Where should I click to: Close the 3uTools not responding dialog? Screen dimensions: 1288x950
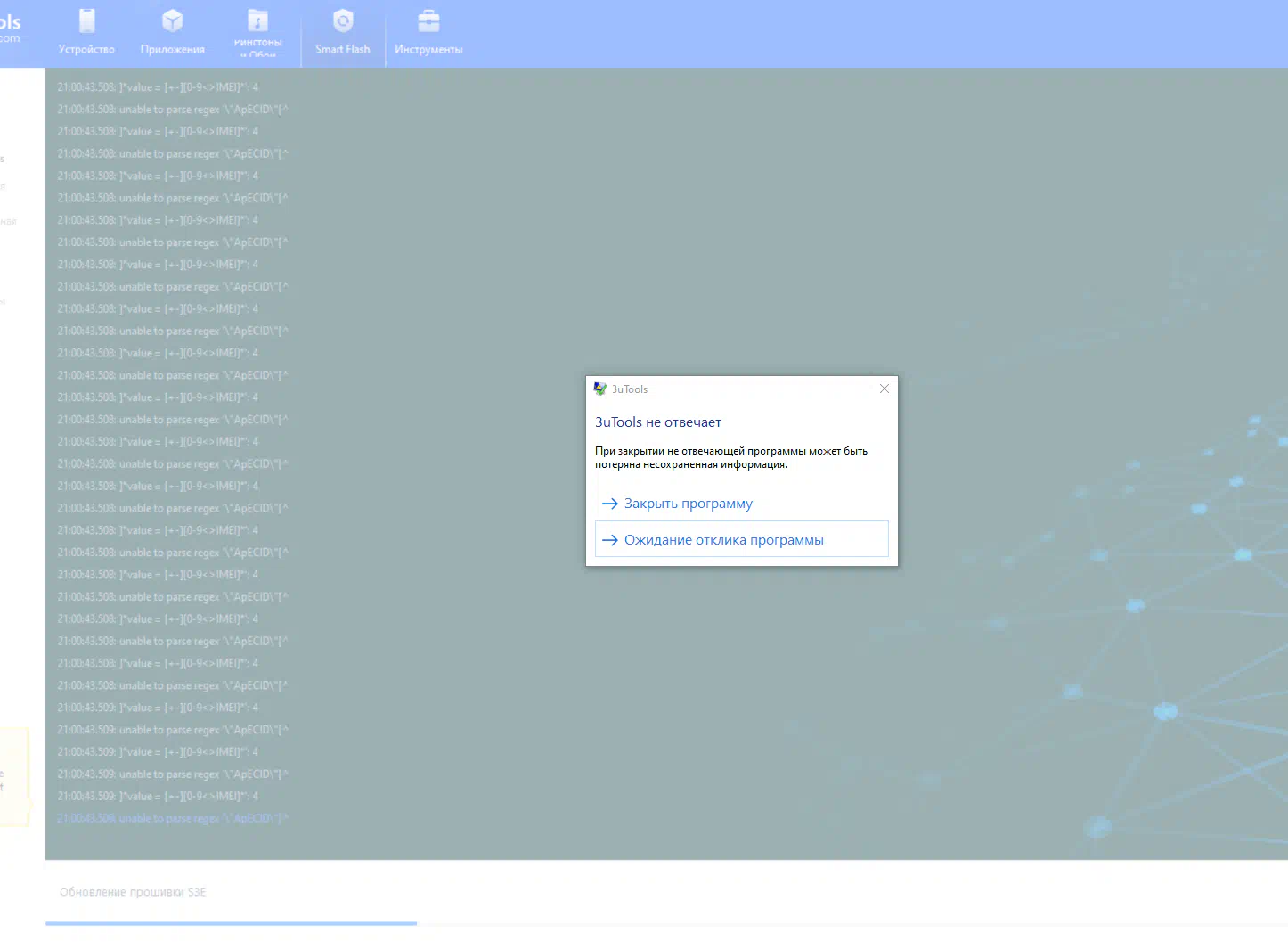tap(884, 389)
